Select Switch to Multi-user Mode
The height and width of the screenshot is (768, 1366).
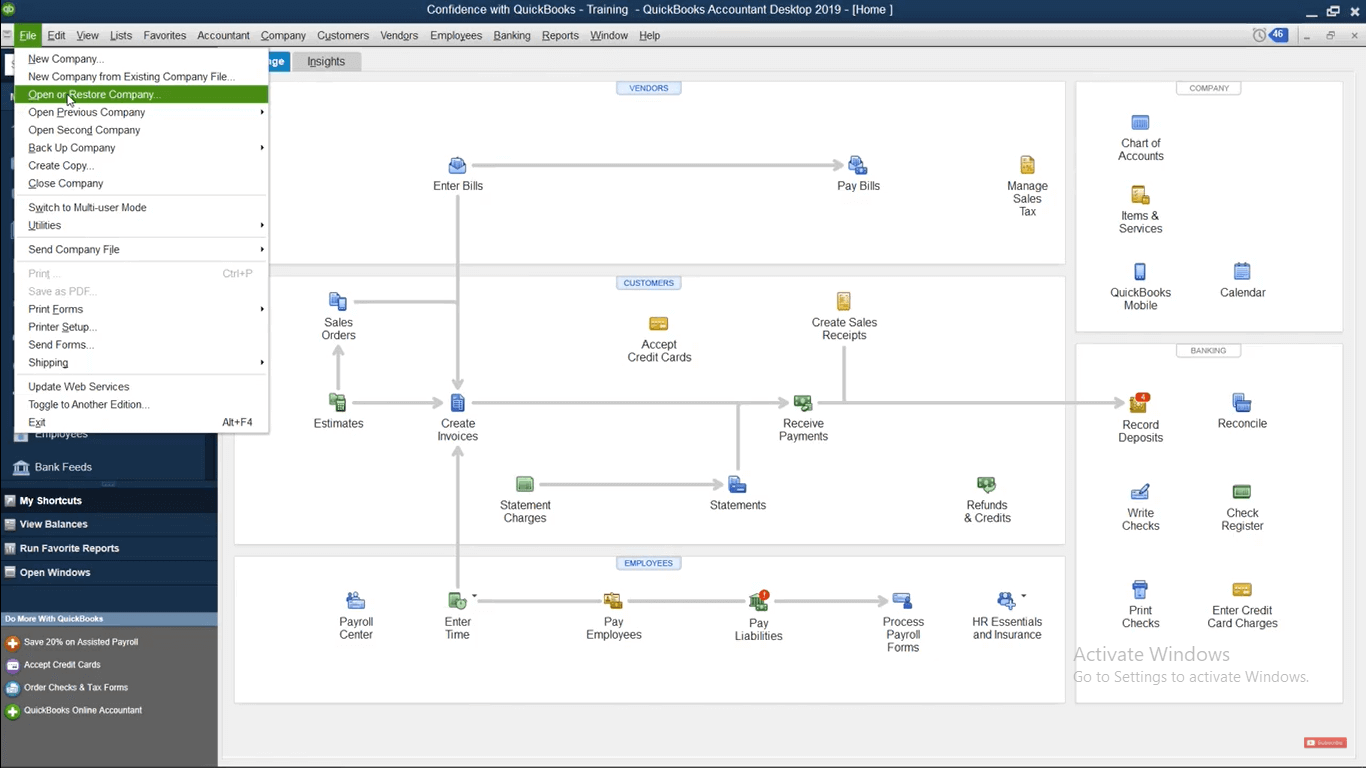141,208
